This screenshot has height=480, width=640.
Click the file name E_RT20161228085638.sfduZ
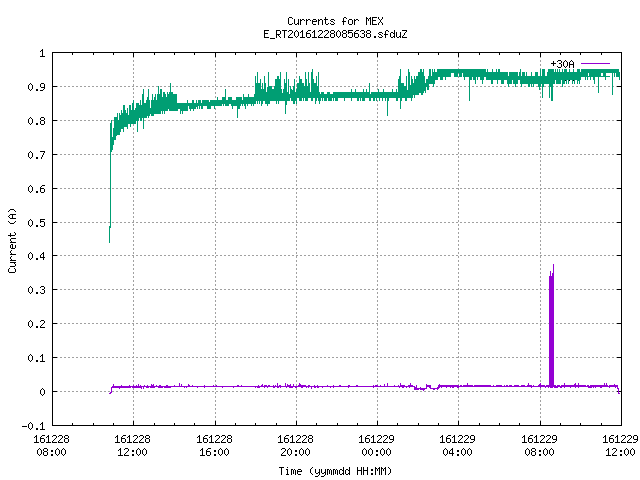pos(335,34)
